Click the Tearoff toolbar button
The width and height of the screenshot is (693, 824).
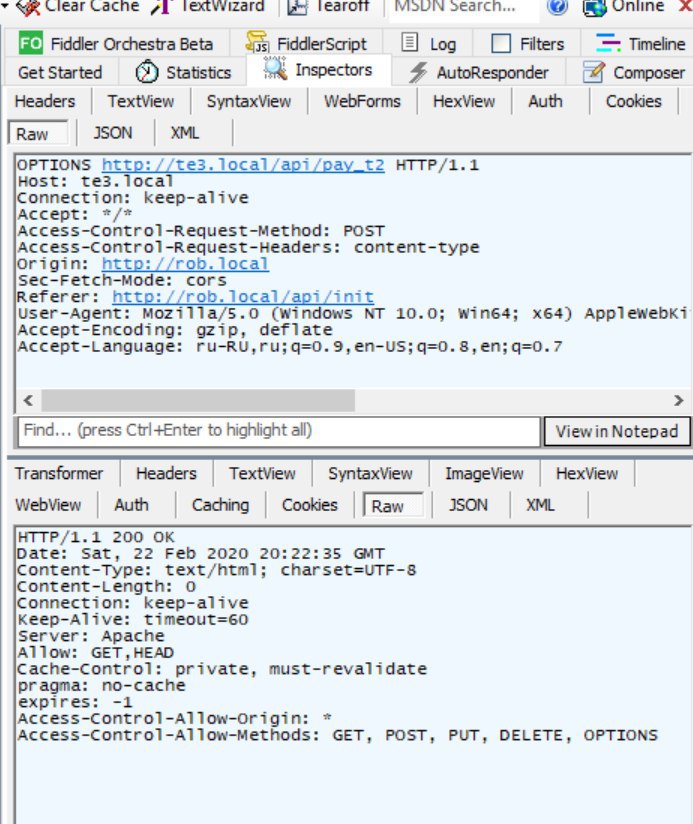tap(328, 7)
